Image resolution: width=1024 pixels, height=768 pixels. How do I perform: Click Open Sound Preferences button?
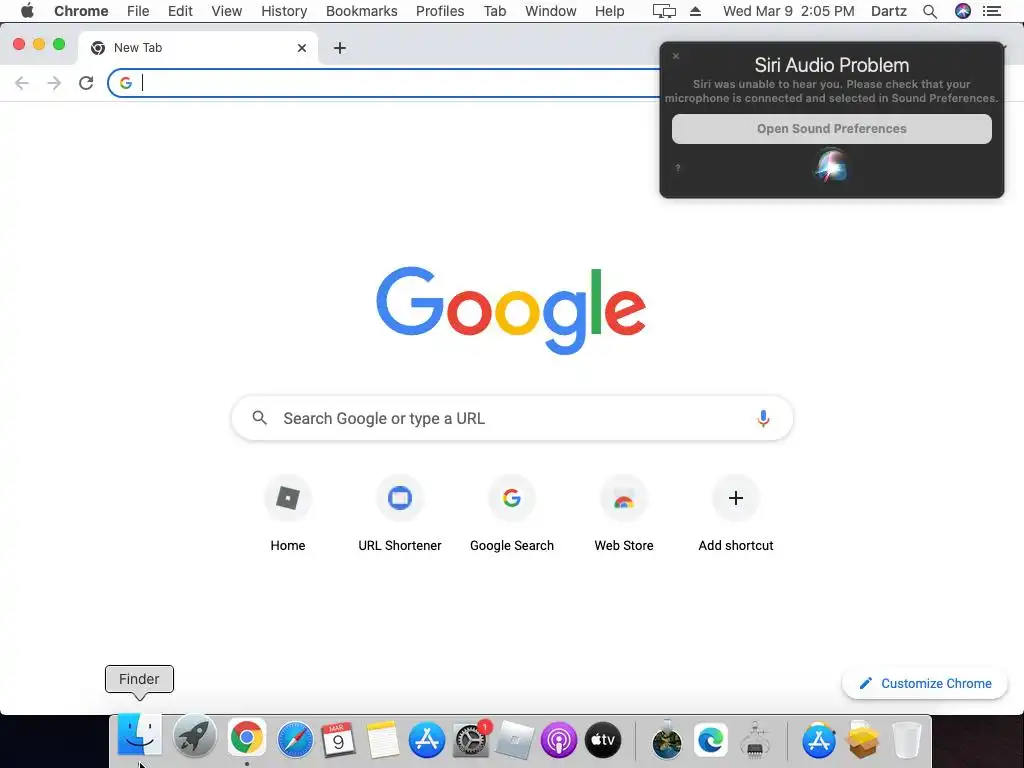point(831,129)
